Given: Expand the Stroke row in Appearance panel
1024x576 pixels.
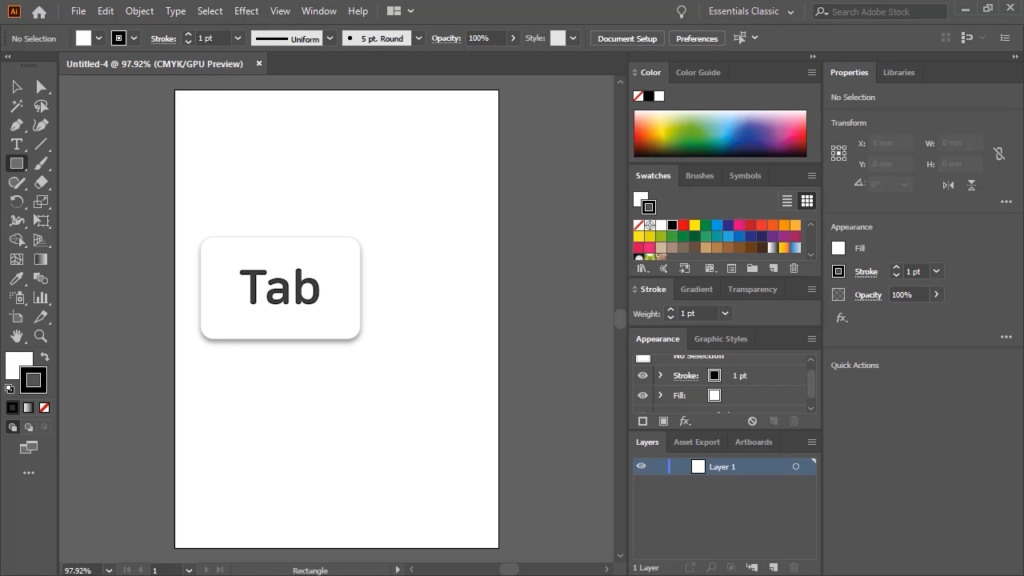Looking at the screenshot, I should click(660, 376).
